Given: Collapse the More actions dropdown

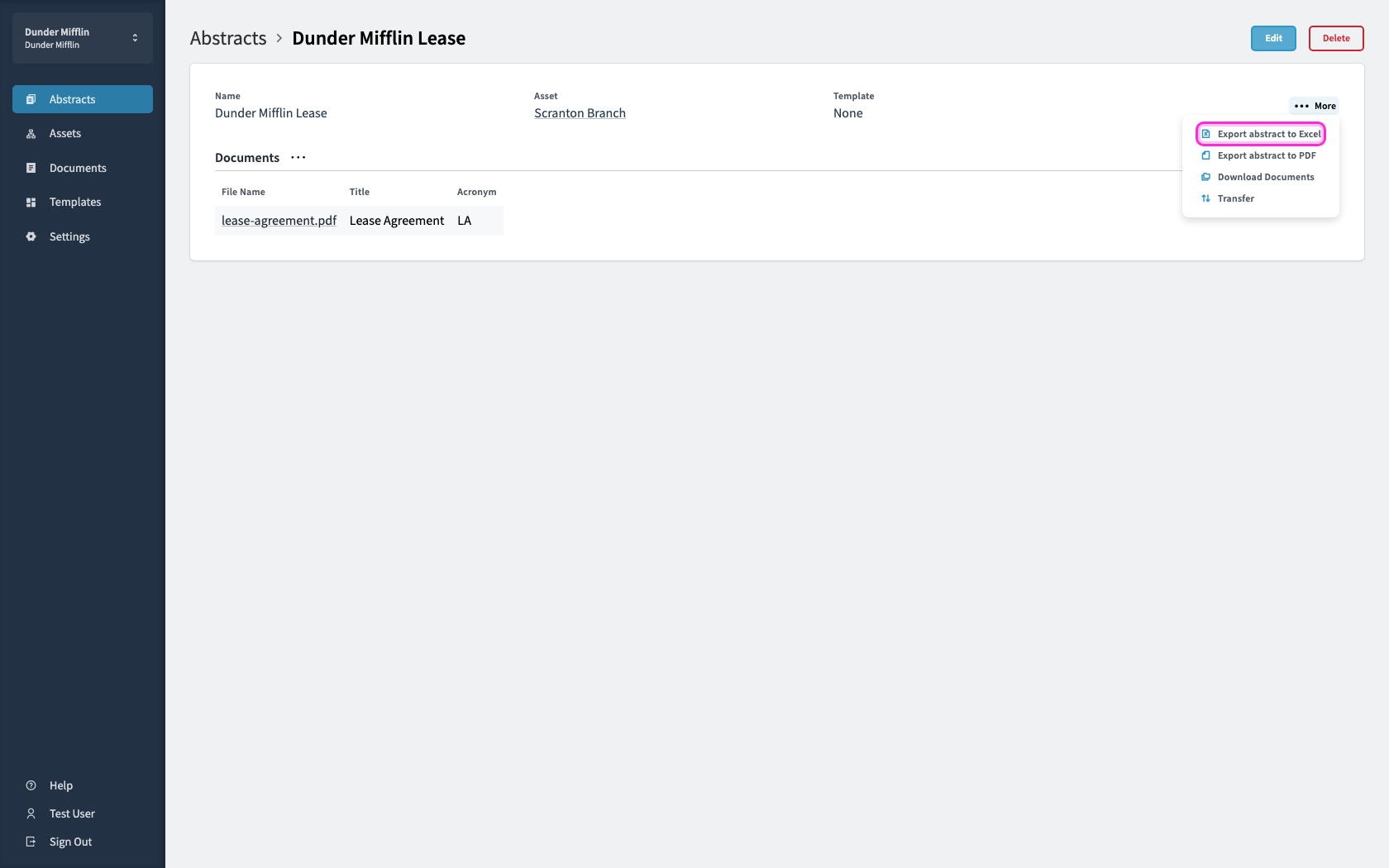Looking at the screenshot, I should coord(1315,106).
